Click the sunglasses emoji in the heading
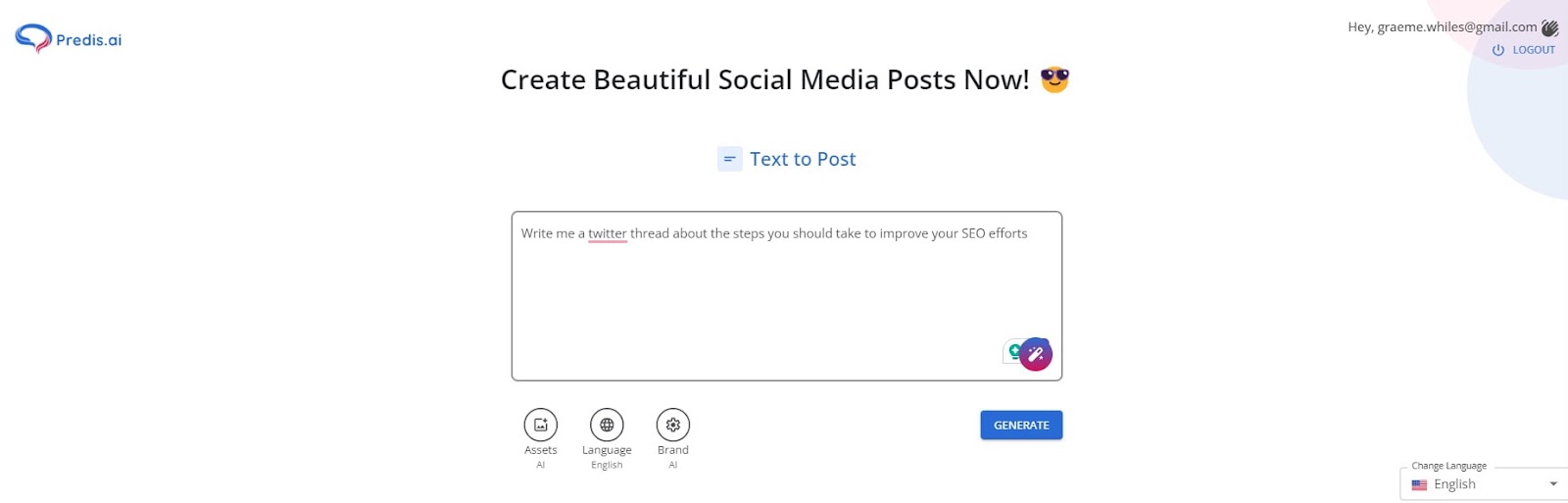 tap(1054, 79)
